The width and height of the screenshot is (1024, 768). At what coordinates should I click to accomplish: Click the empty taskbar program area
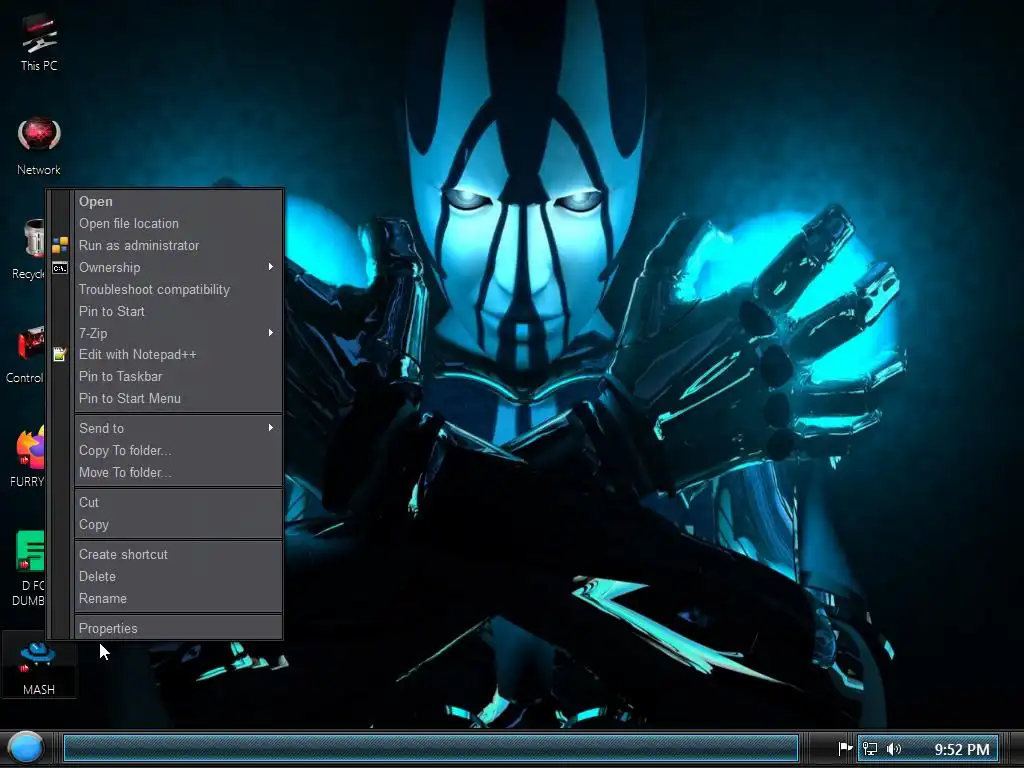pos(431,748)
